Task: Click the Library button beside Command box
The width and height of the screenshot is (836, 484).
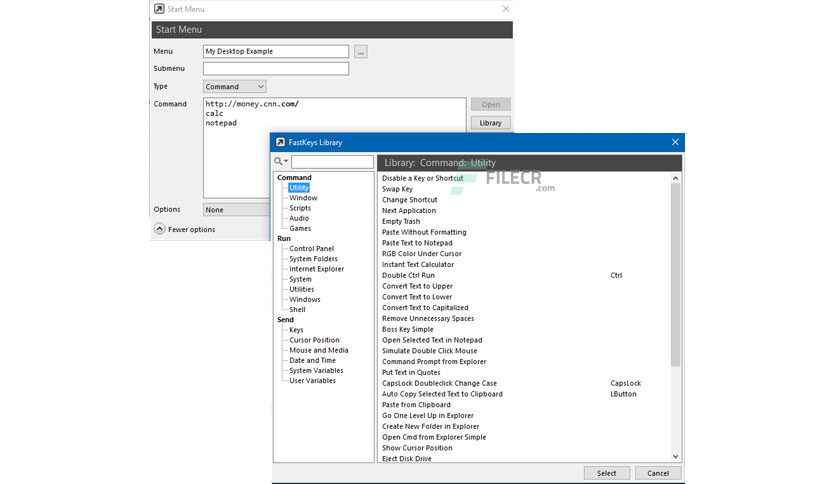Action: click(491, 123)
